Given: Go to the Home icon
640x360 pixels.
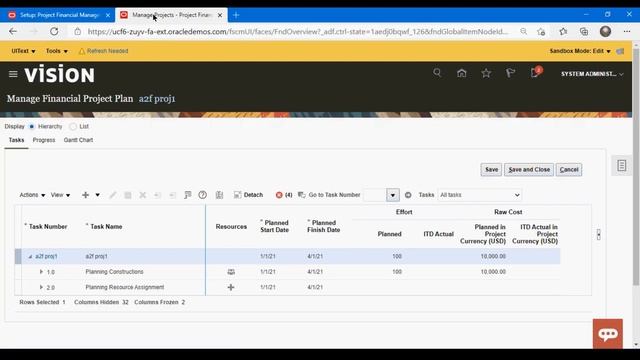Looking at the screenshot, I should 462,73.
